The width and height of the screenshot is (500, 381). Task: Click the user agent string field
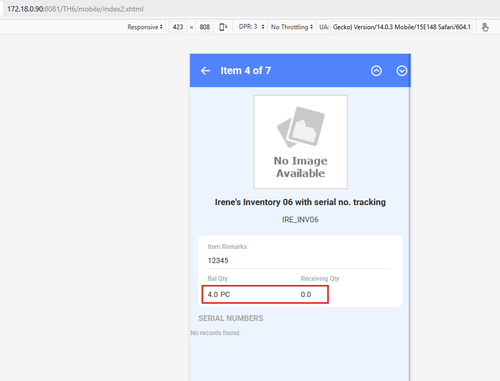tap(401, 27)
